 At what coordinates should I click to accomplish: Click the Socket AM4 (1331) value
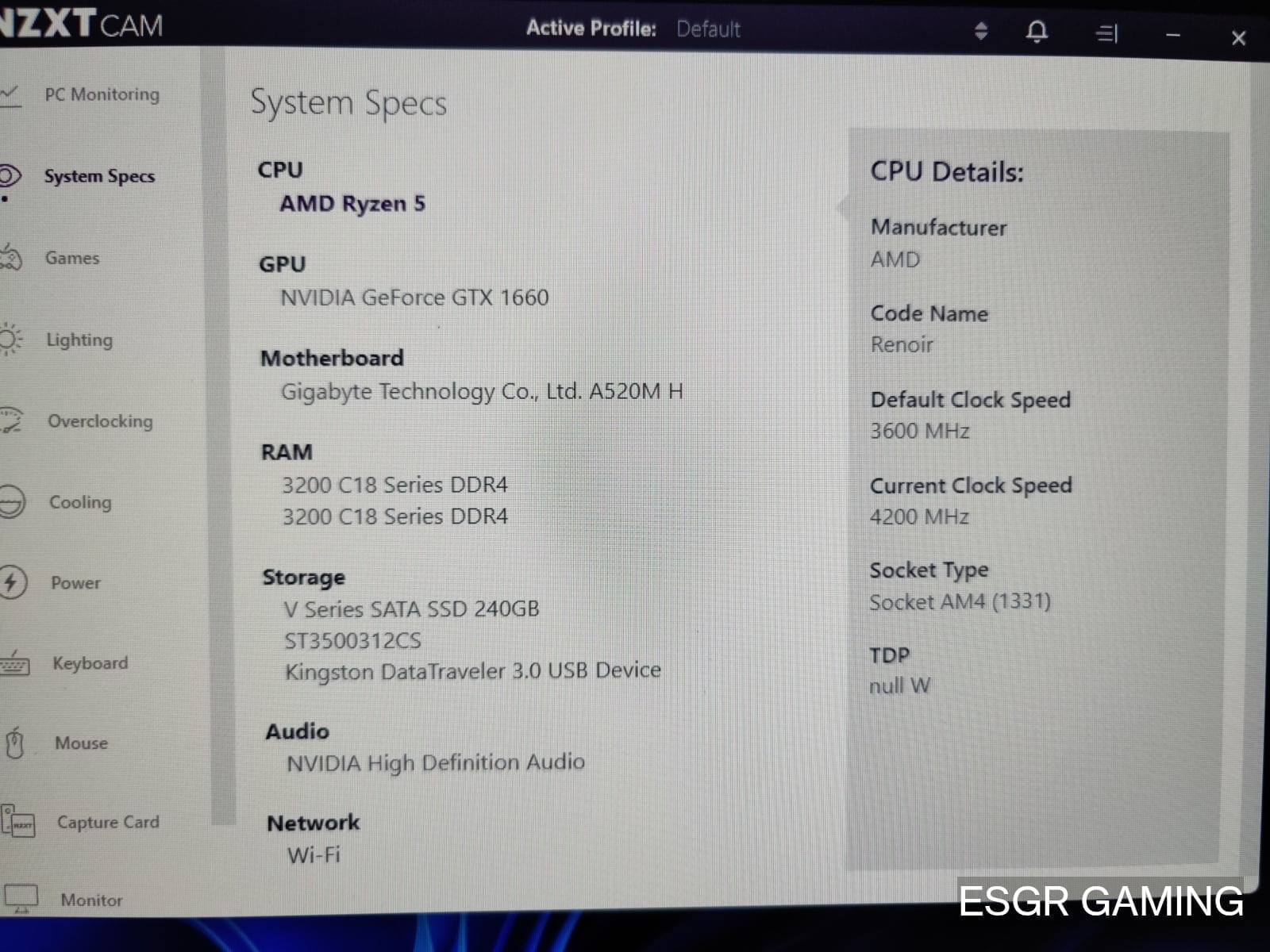[x=960, y=602]
